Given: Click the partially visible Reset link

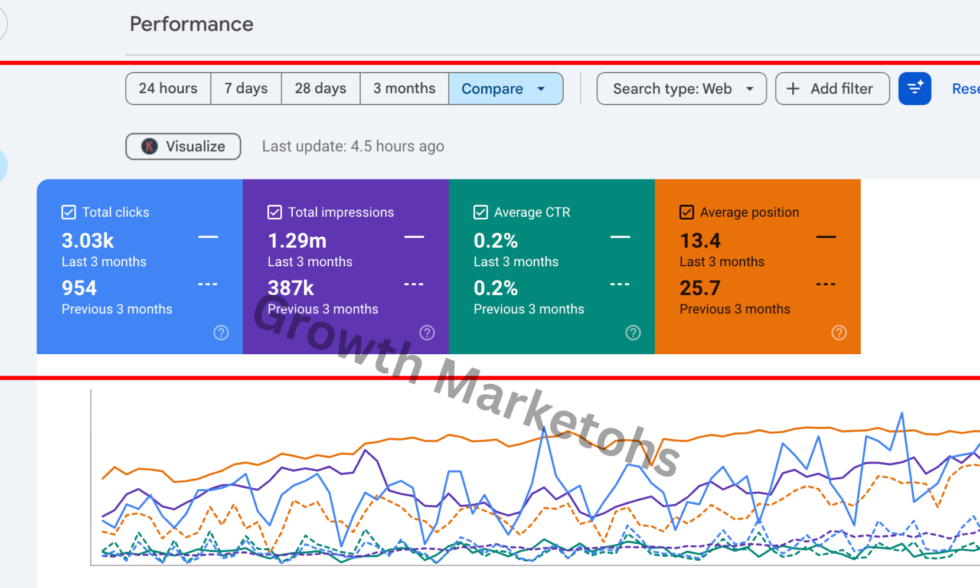Looking at the screenshot, I should (966, 89).
